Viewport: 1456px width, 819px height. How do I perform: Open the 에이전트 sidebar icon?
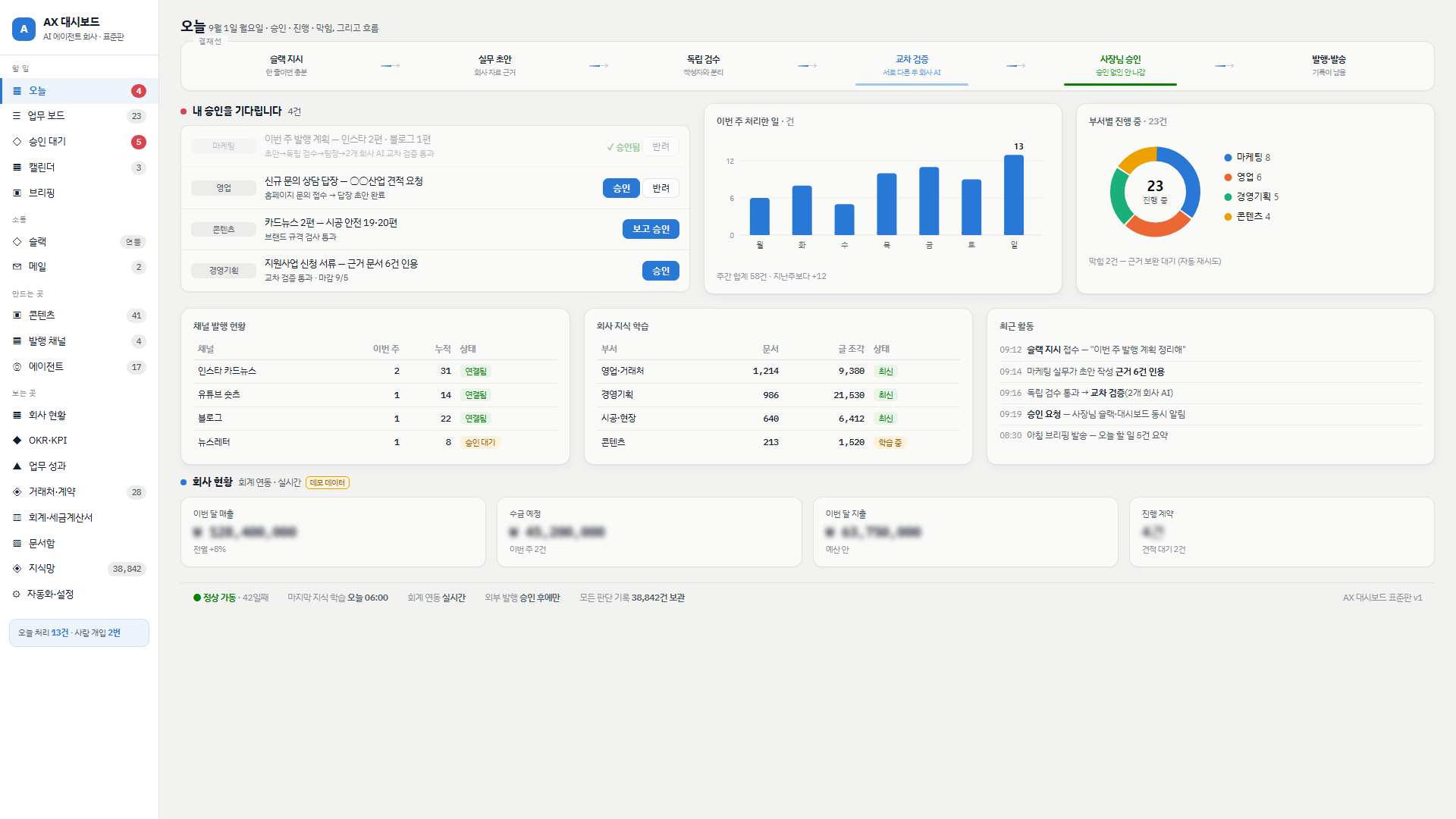(17, 367)
